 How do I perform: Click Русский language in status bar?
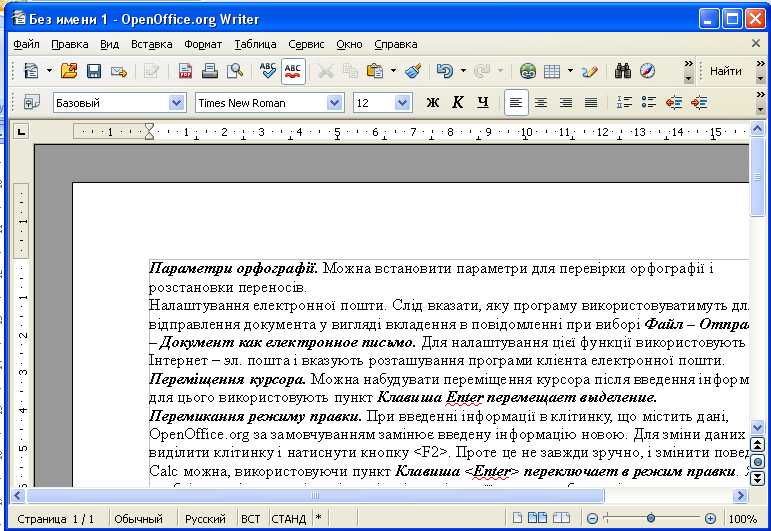click(205, 519)
